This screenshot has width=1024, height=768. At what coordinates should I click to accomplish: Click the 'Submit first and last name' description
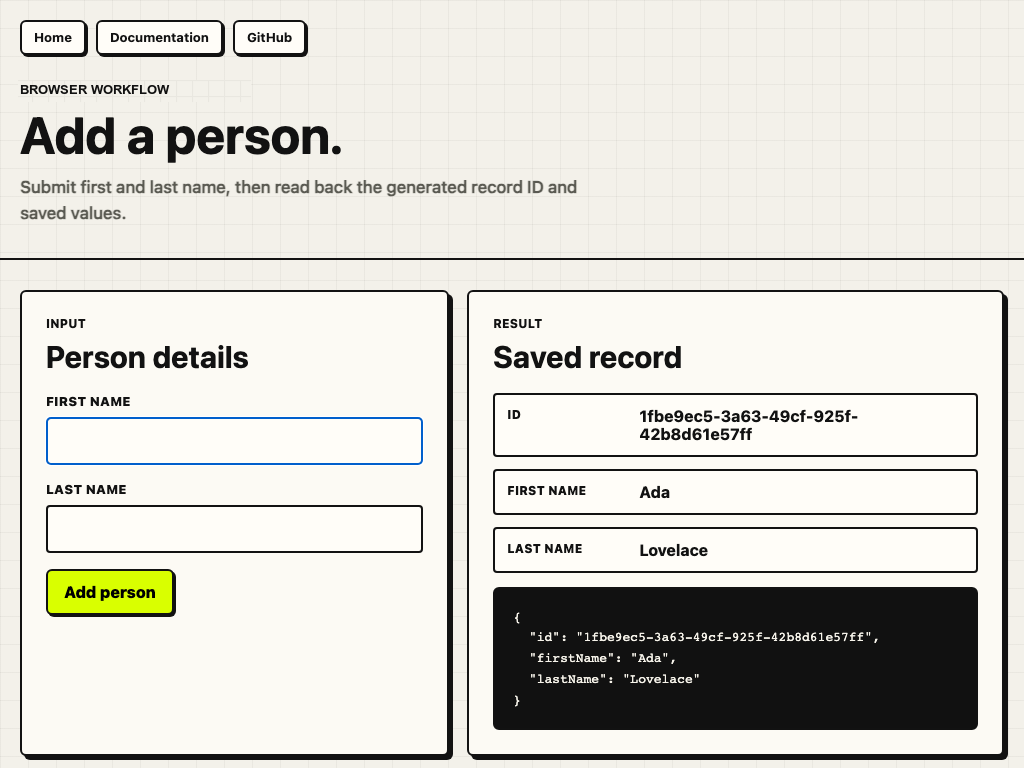(298, 200)
